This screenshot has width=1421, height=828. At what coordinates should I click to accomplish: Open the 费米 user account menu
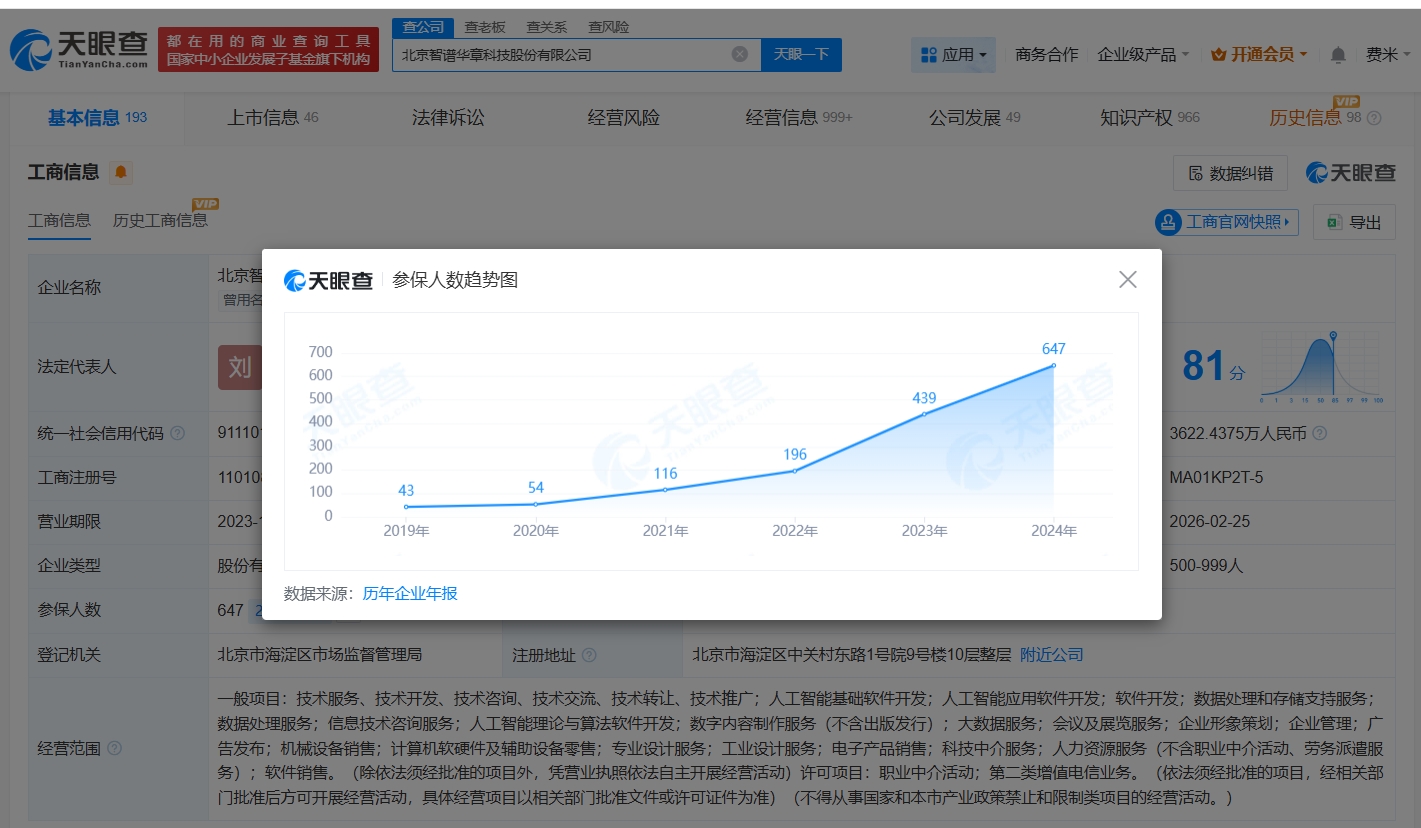(1387, 54)
